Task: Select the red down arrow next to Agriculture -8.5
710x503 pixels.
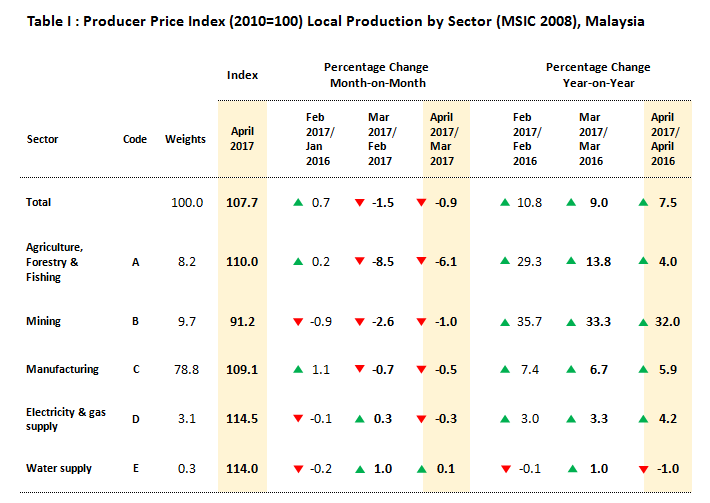Action: [359, 262]
